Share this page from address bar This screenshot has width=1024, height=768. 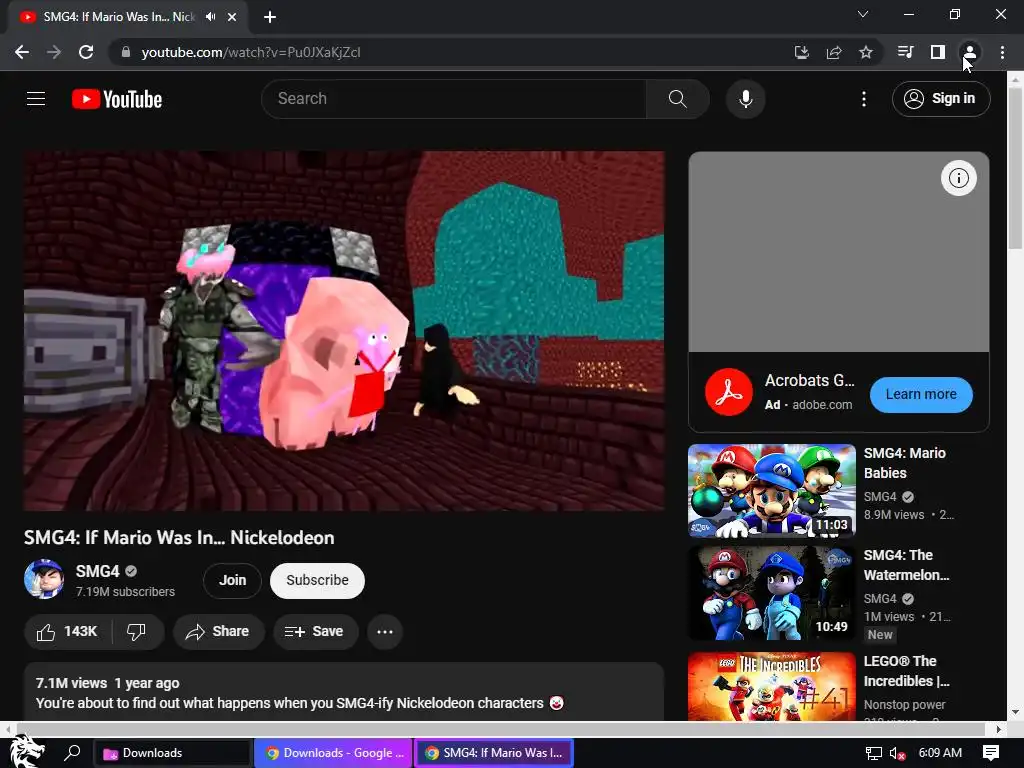coord(833,52)
